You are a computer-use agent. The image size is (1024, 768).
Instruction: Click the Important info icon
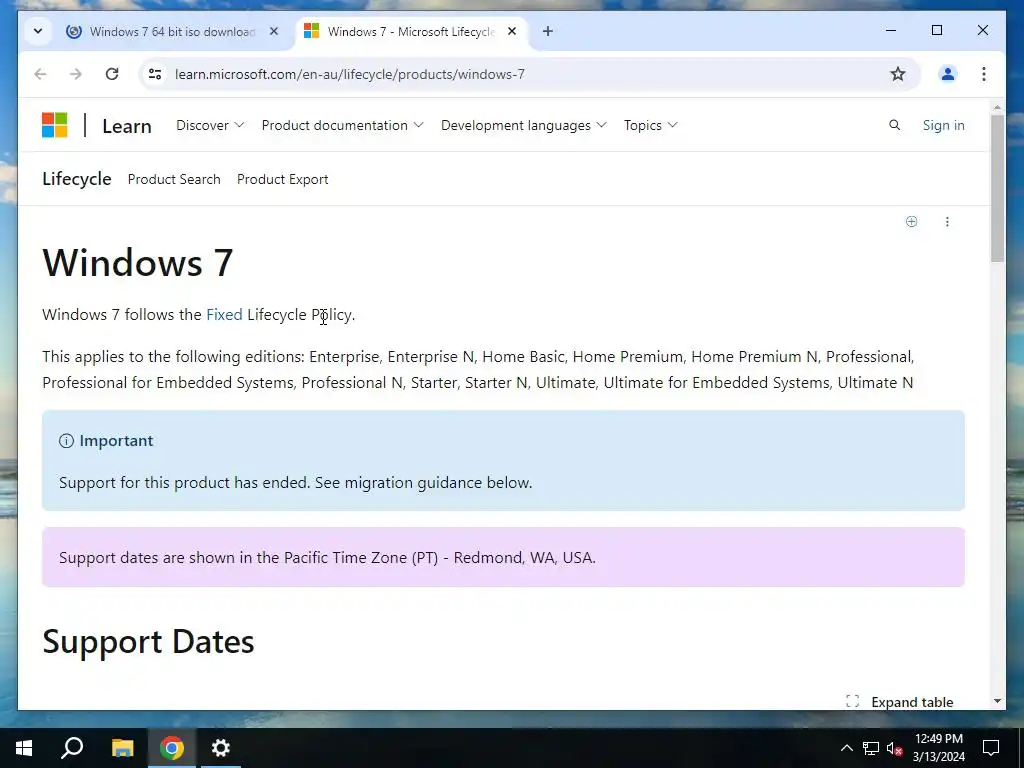[66, 441]
